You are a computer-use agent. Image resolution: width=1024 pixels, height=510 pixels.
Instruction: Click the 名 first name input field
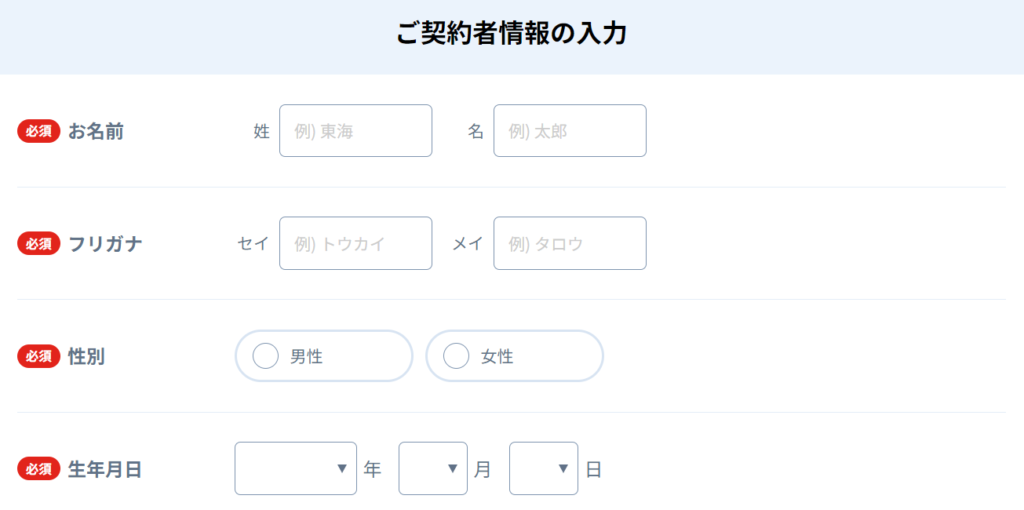point(570,131)
